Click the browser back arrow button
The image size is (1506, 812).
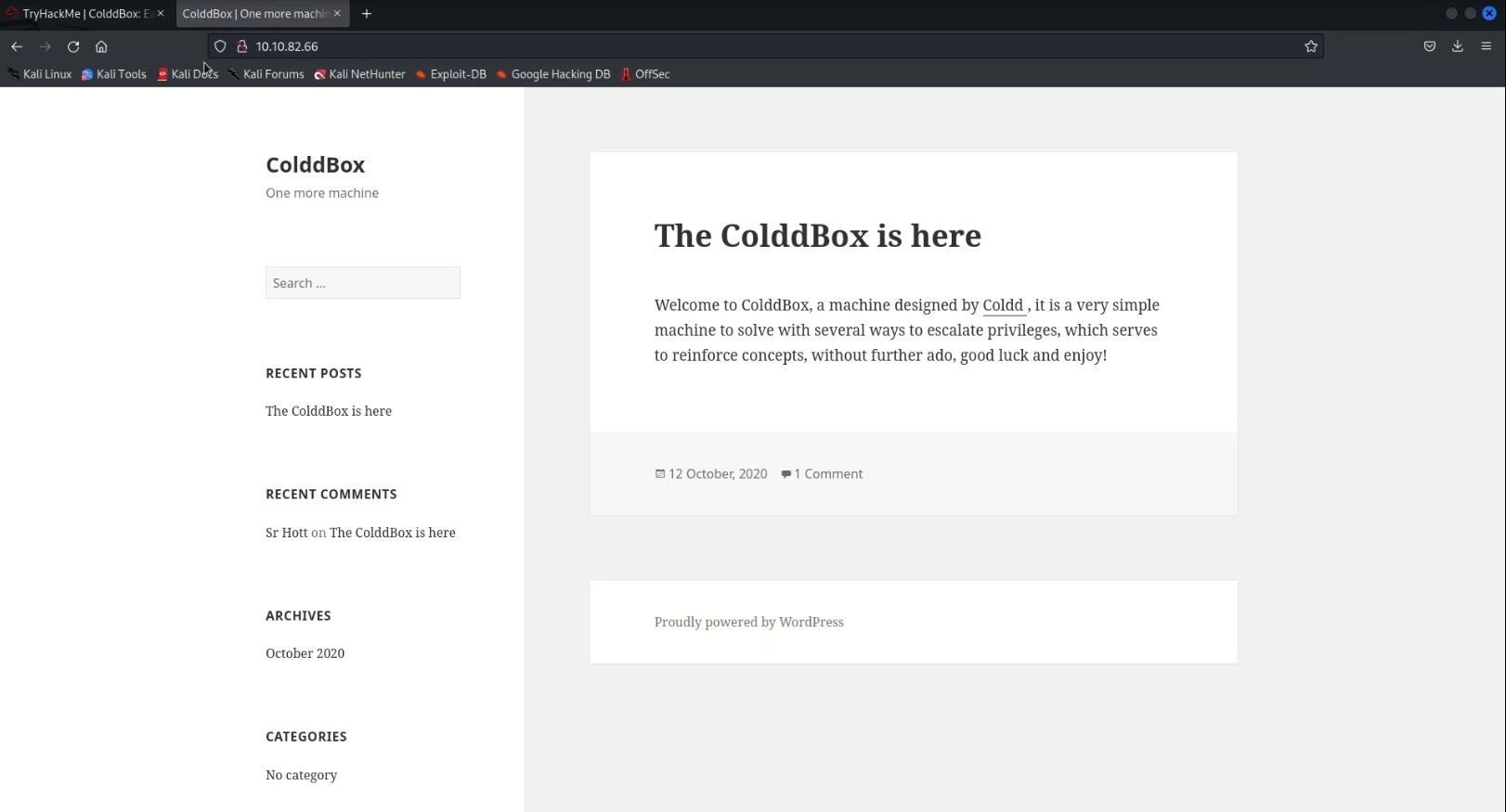tap(17, 46)
